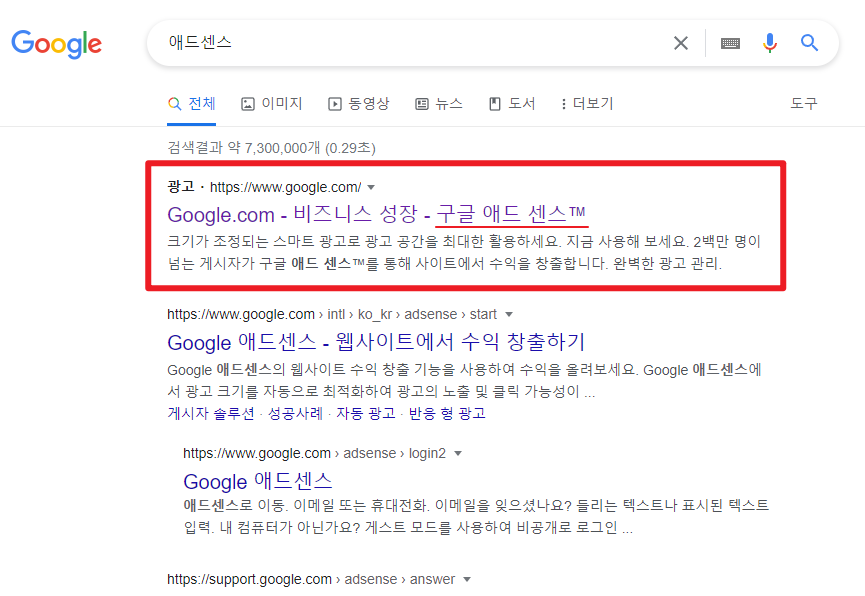Click in the search input containing 애드센스
This screenshot has height=596, width=865.
click(x=408, y=42)
